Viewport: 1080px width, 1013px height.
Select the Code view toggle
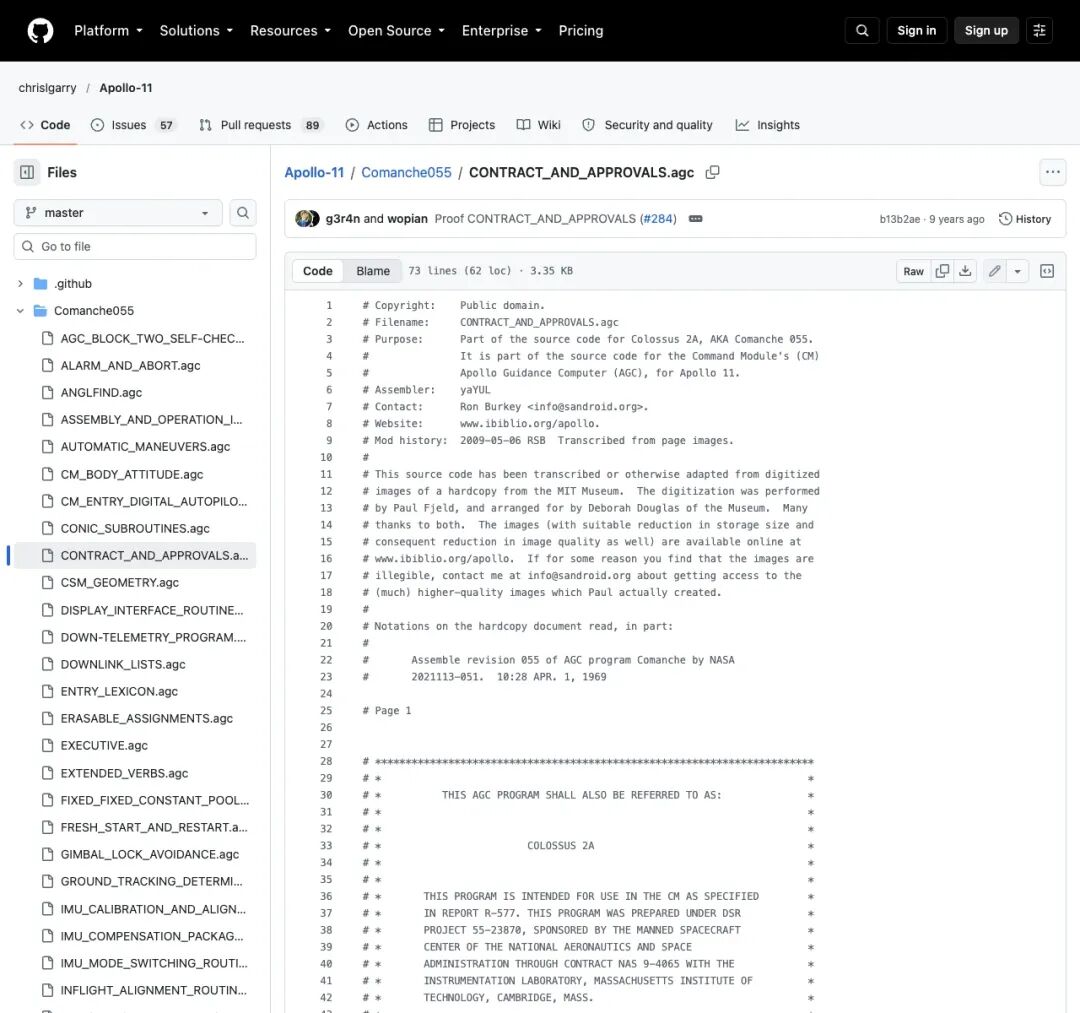[x=318, y=271]
